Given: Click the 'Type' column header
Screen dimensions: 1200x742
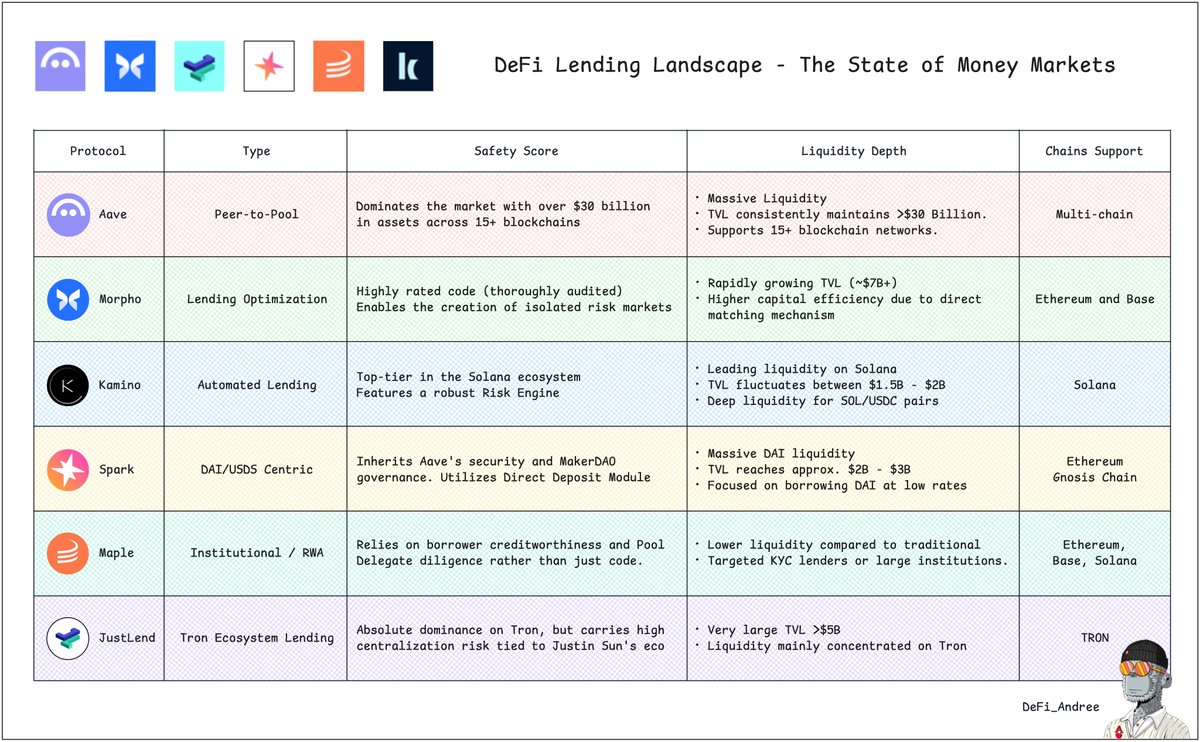Looking at the screenshot, I should [x=256, y=151].
